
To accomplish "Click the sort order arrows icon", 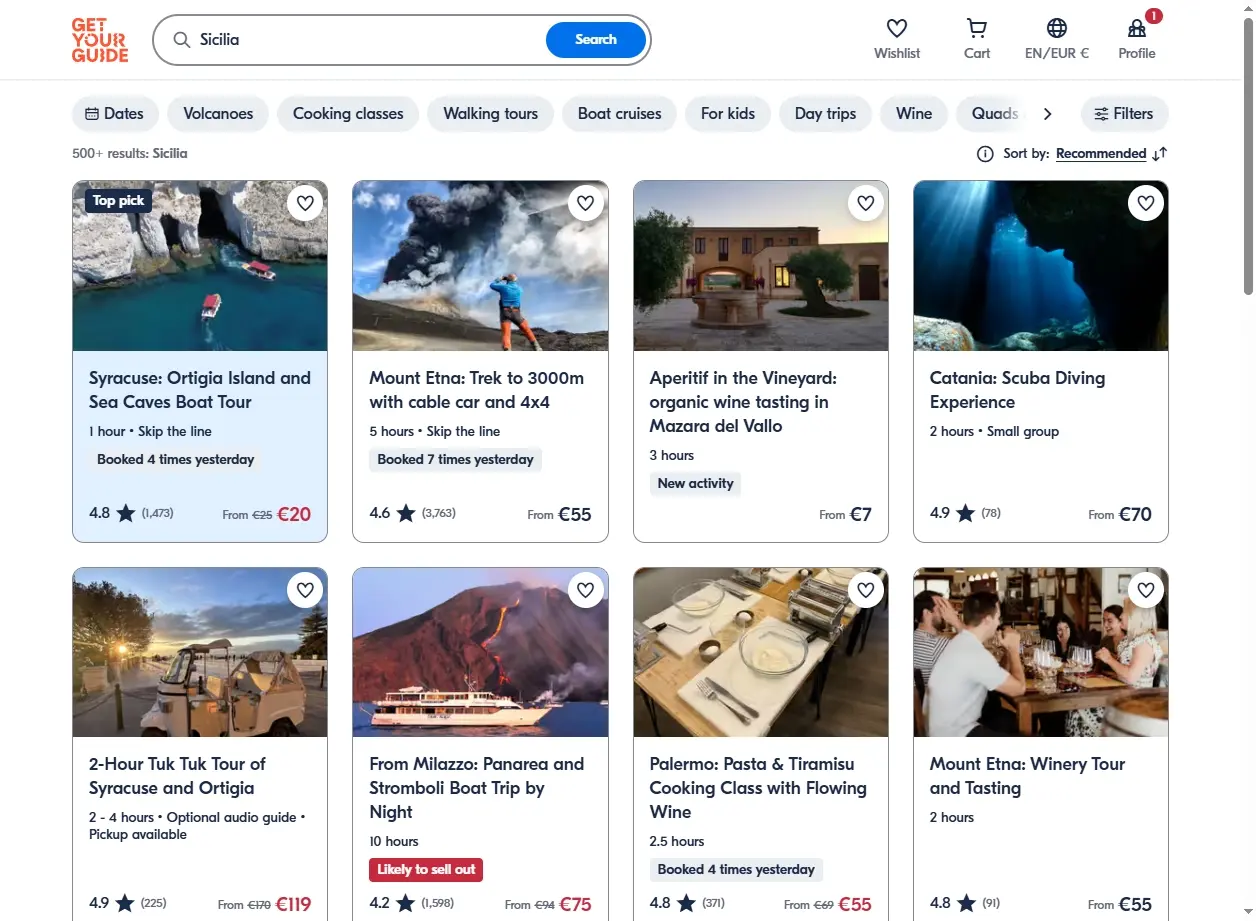I will click(1160, 154).
